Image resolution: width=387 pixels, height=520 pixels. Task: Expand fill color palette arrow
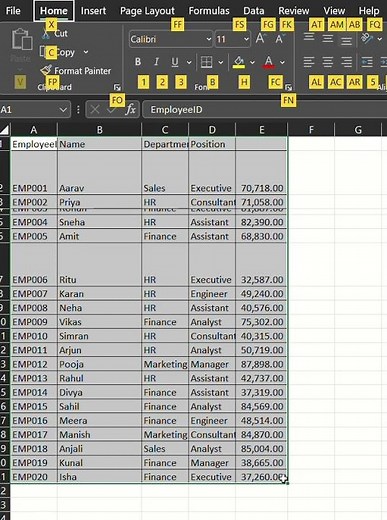252,62
